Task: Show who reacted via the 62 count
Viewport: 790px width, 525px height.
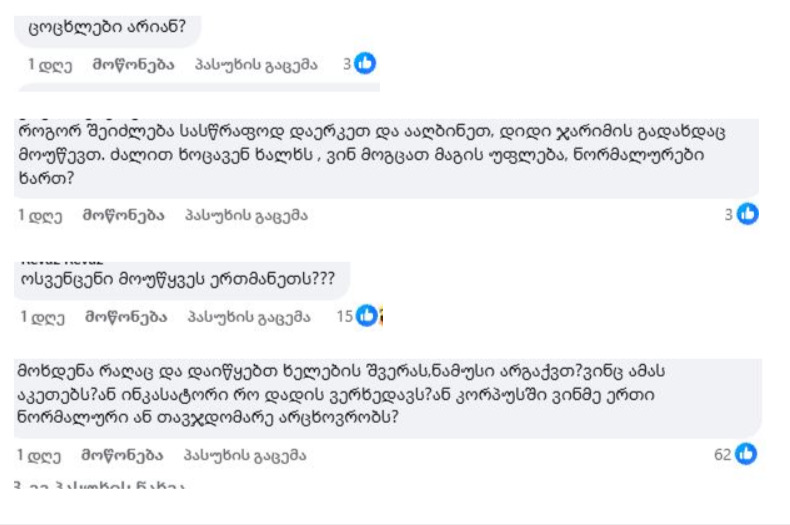Action: tap(722, 454)
